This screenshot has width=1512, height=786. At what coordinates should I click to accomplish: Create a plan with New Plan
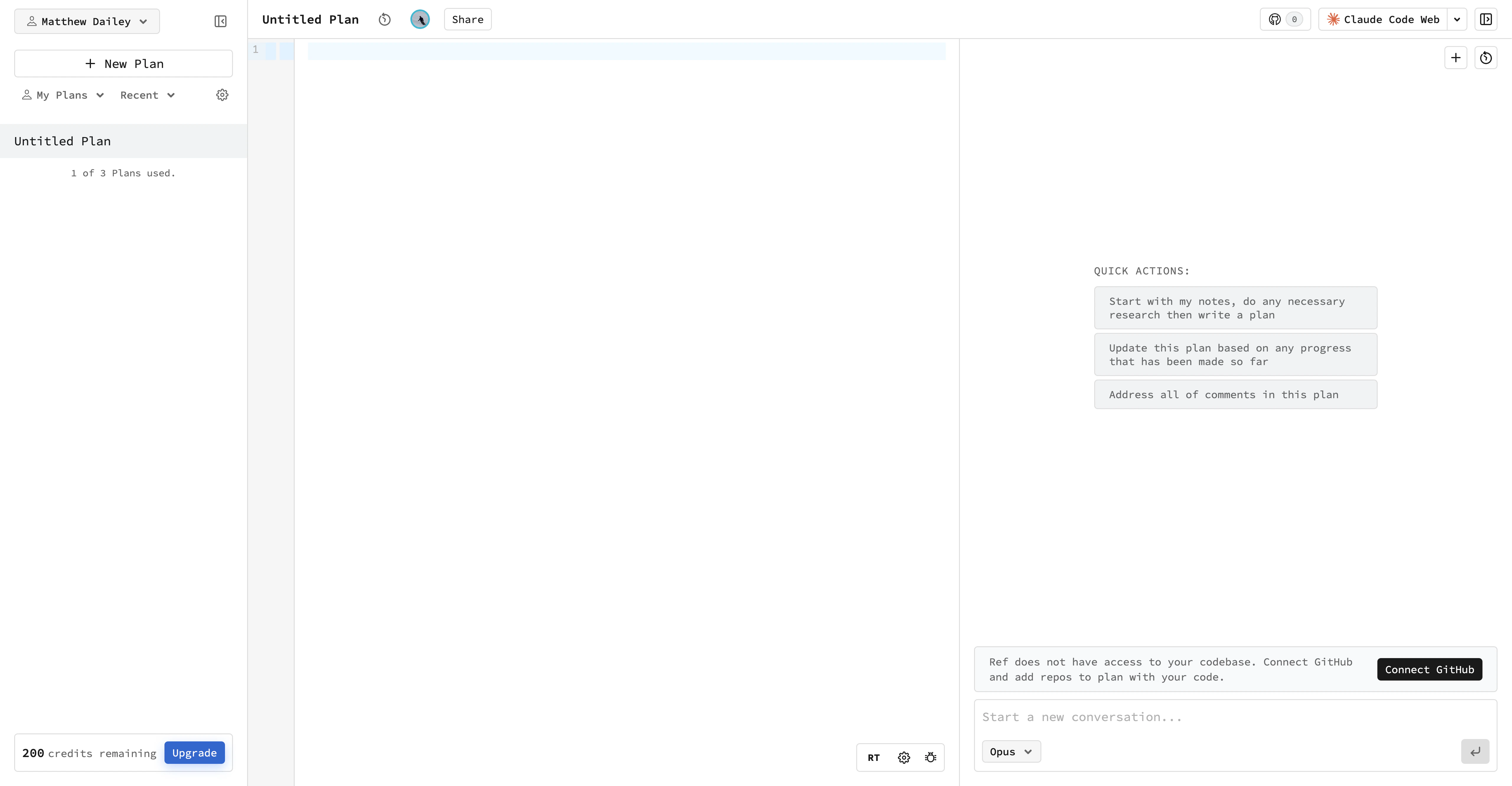click(123, 64)
